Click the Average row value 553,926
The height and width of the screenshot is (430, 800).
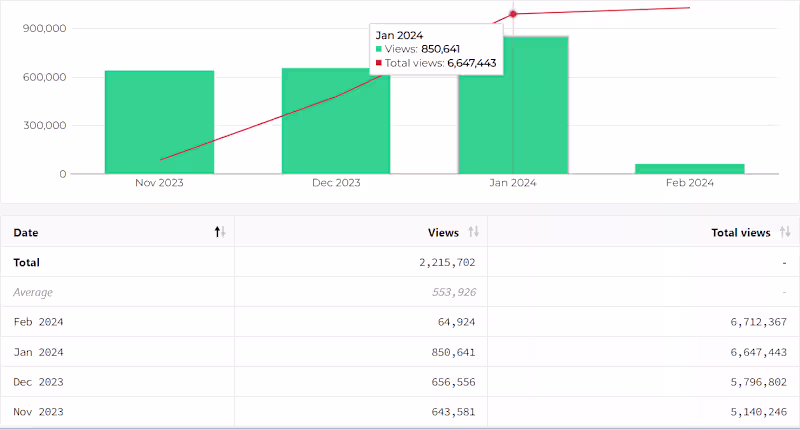454,292
